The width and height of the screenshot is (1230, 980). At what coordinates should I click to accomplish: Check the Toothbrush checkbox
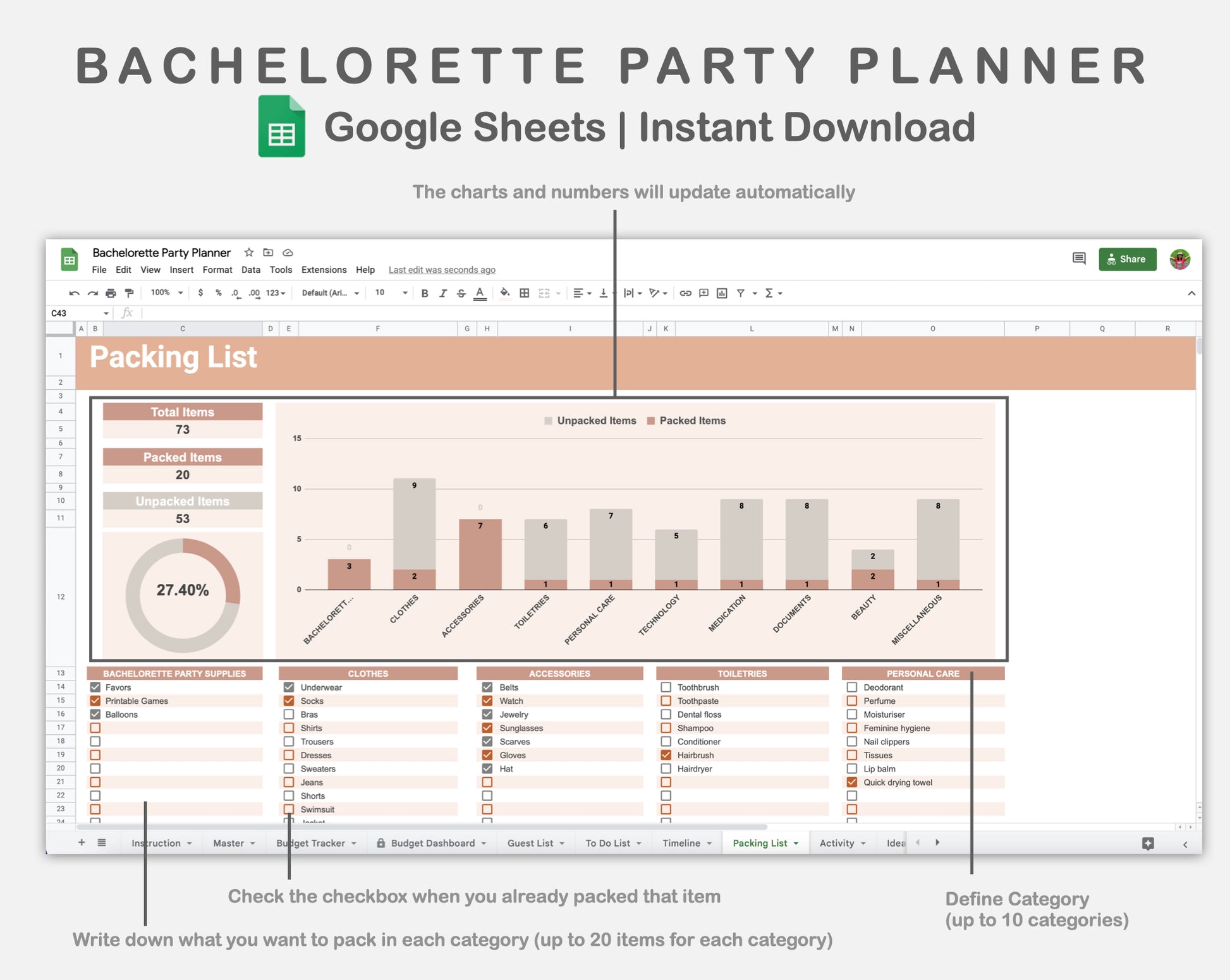pyautogui.click(x=666, y=687)
